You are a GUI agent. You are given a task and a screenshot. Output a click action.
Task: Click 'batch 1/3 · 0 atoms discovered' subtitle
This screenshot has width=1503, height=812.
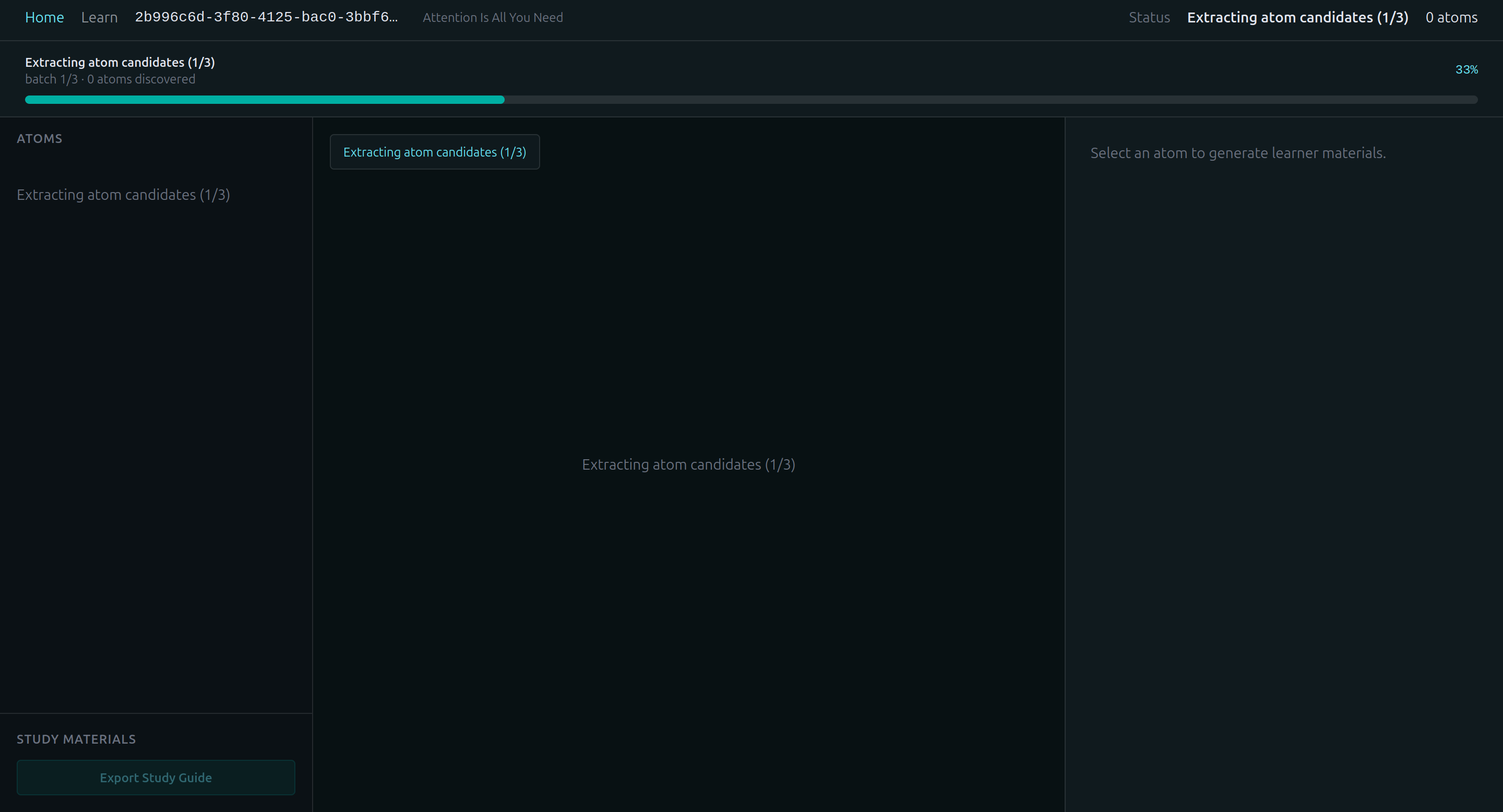110,79
